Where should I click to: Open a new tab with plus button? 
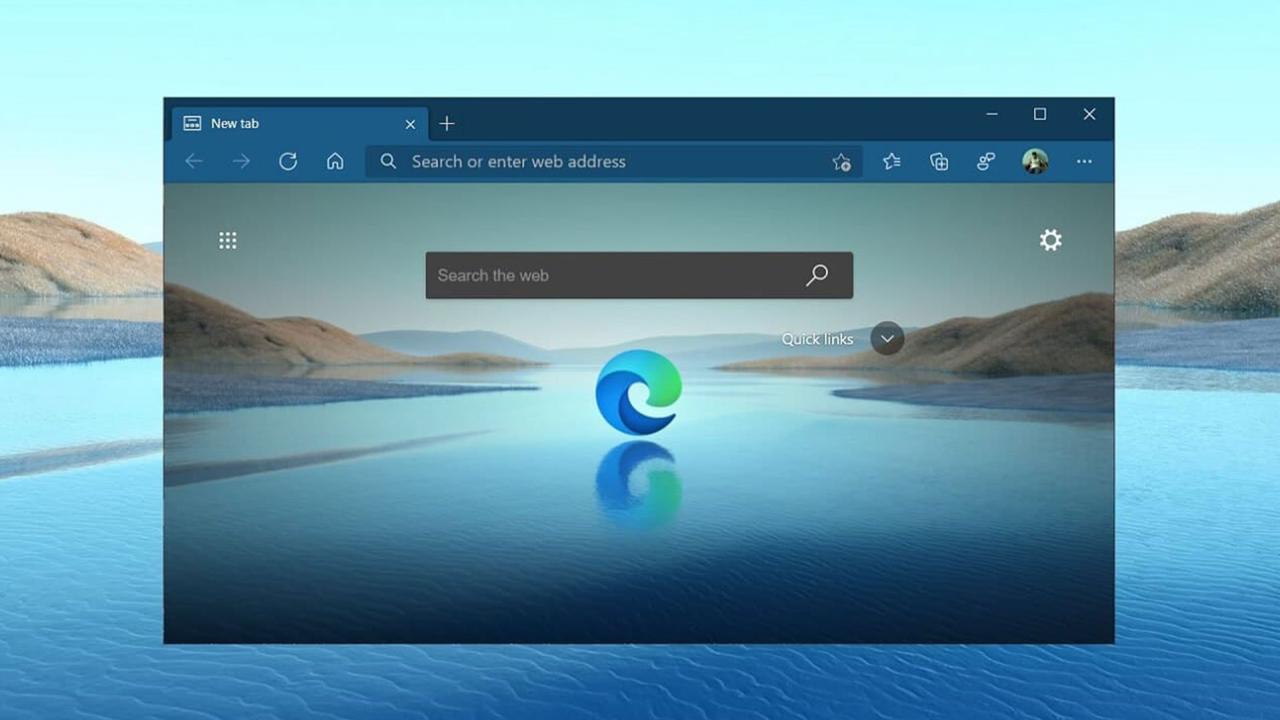(x=447, y=123)
